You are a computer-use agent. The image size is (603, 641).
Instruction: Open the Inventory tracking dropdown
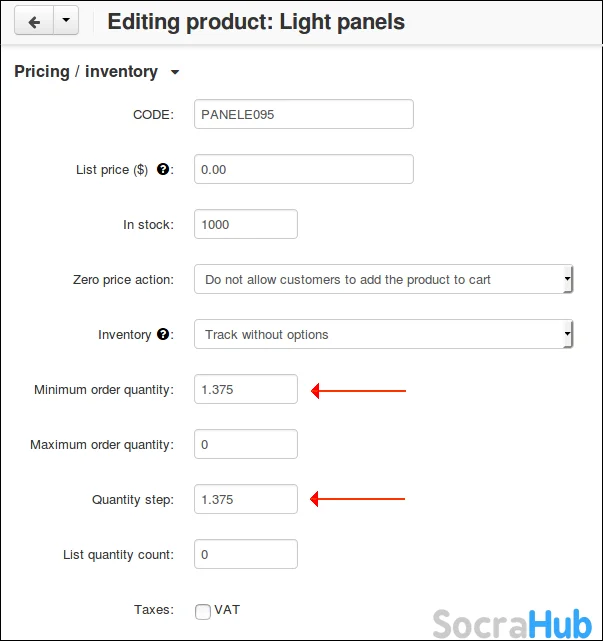coord(383,335)
